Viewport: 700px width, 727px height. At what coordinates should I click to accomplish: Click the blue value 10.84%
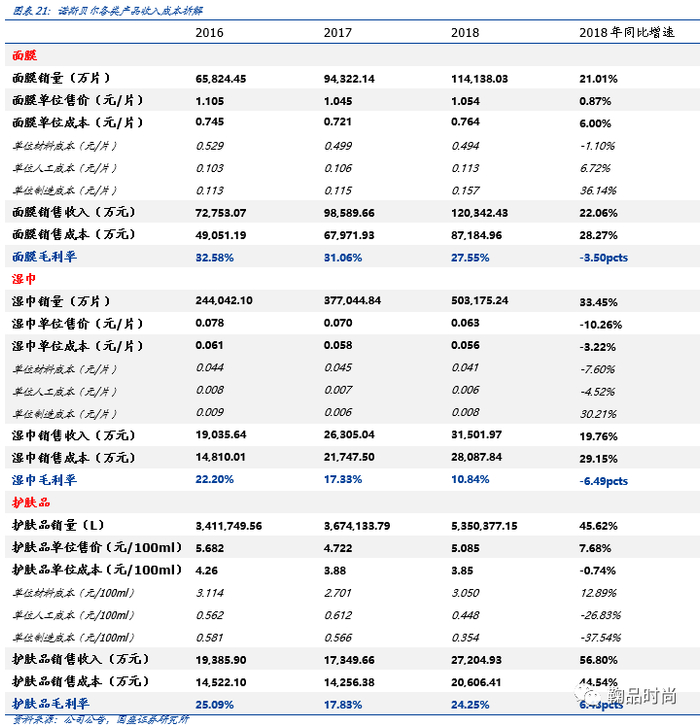[470, 479]
